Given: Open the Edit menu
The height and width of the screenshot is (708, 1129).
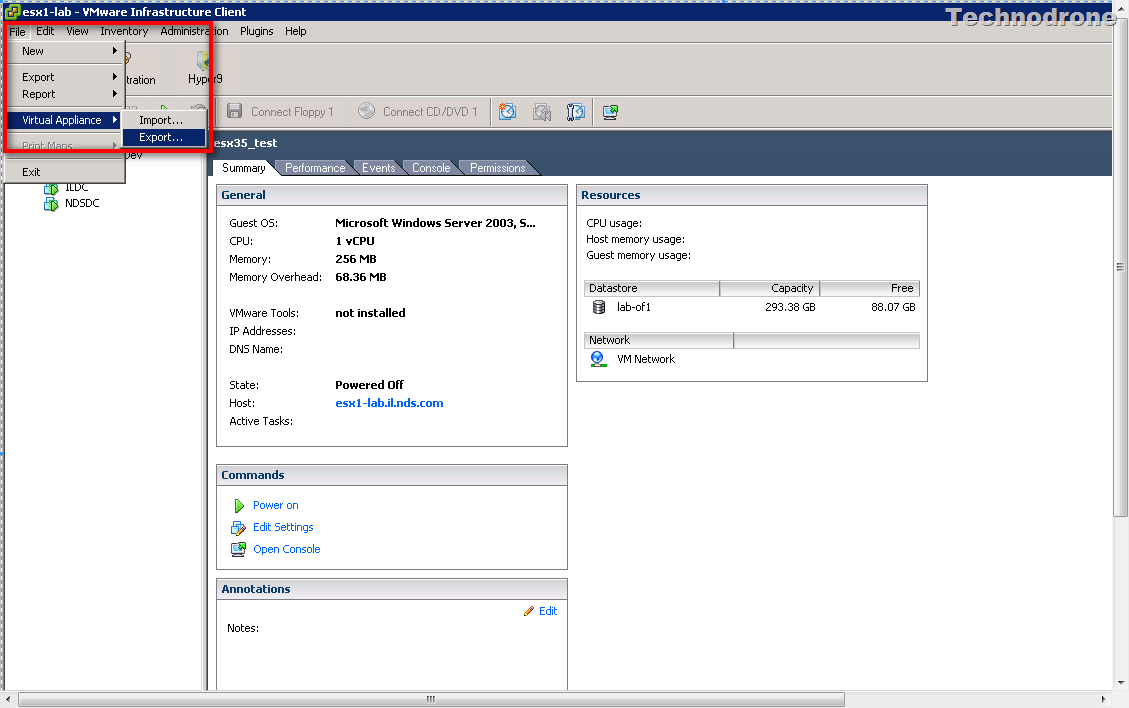Looking at the screenshot, I should (45, 31).
